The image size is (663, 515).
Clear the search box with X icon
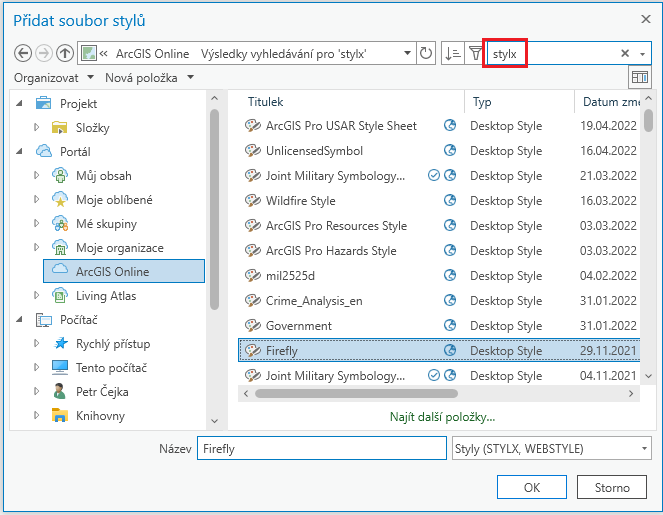click(625, 54)
